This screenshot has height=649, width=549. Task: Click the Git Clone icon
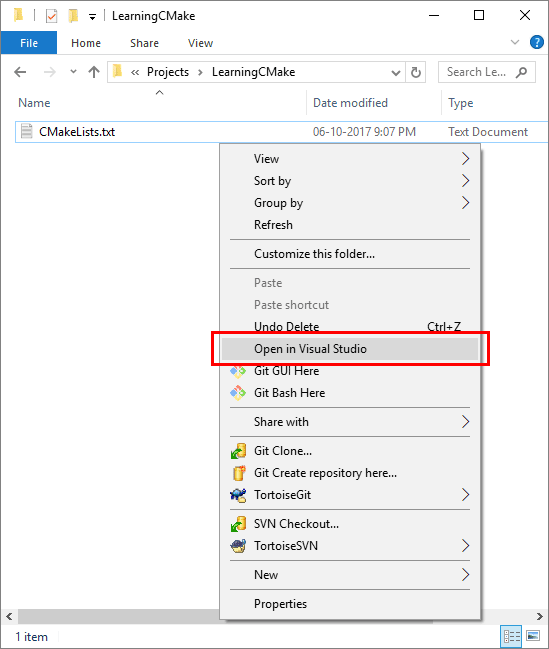pyautogui.click(x=238, y=451)
